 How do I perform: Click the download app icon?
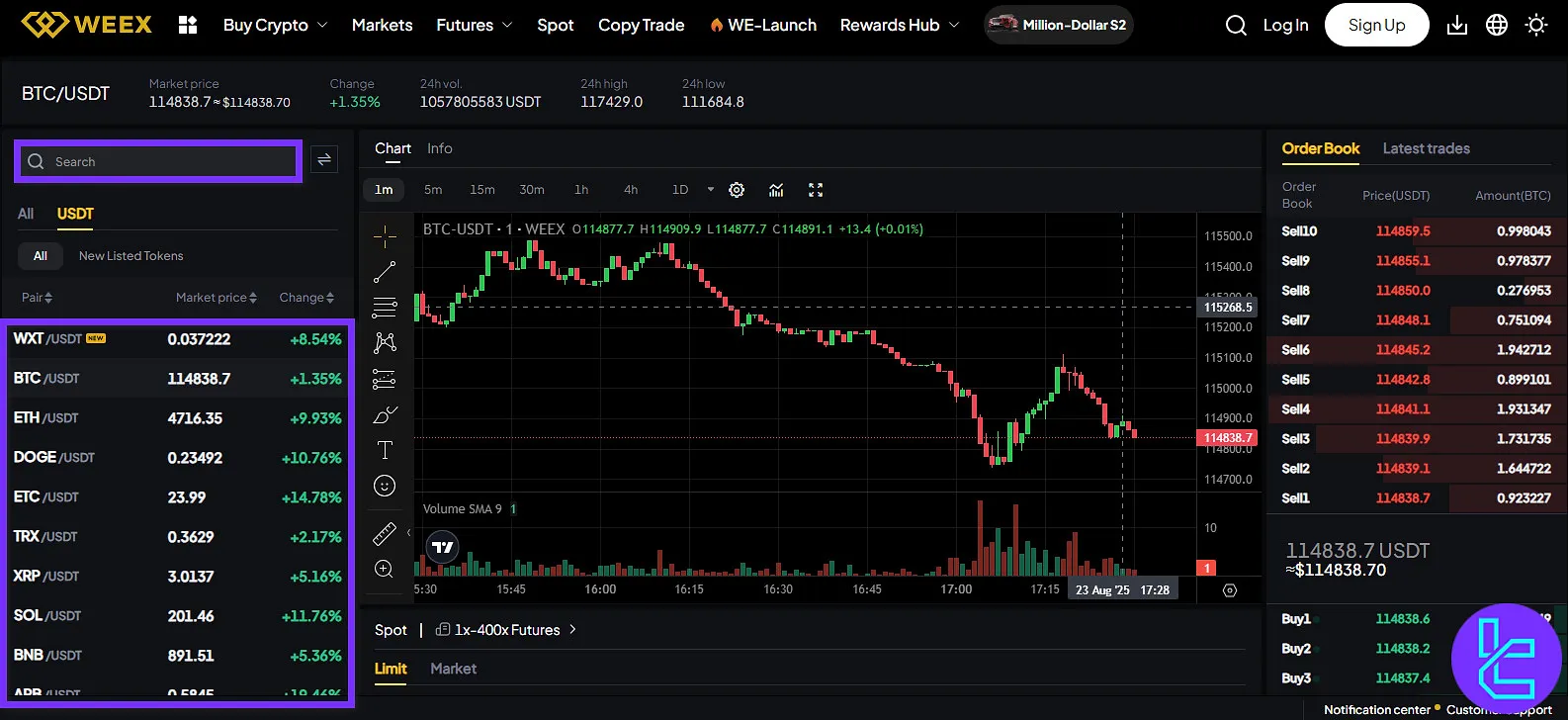[x=1457, y=25]
